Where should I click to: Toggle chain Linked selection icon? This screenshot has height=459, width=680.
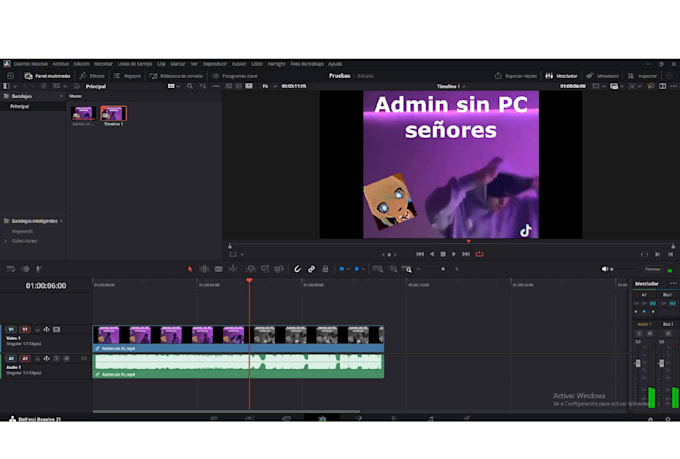311,269
